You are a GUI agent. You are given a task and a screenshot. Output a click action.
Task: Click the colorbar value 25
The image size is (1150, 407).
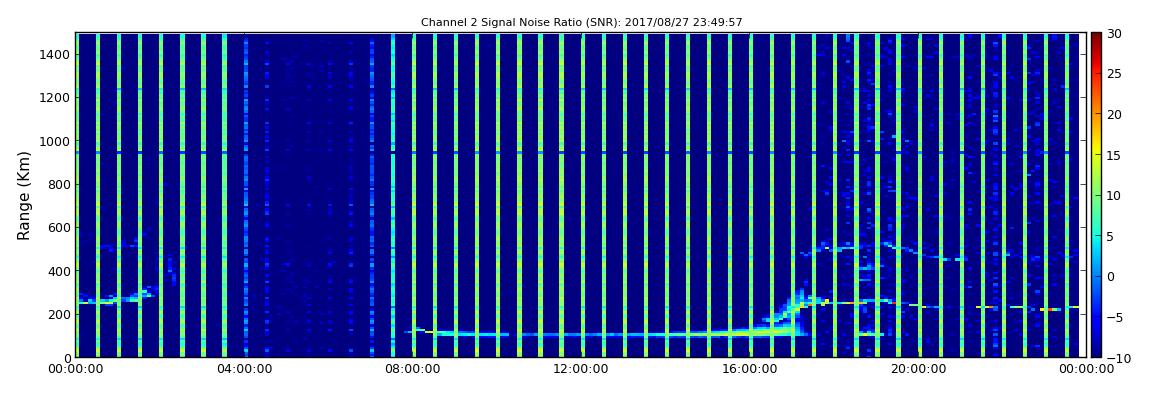(1114, 73)
